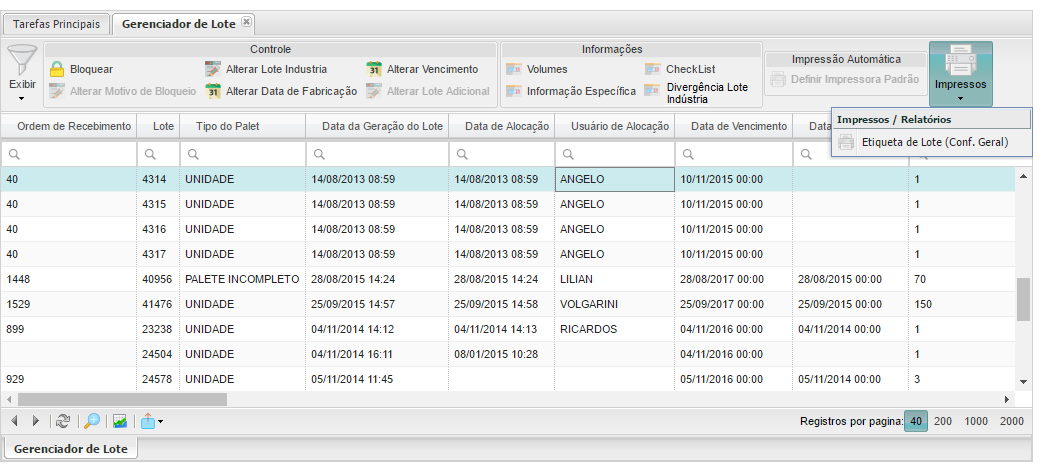The width and height of the screenshot is (1043, 472).
Task: Click the Lote filter search field
Action: pyautogui.click(x=158, y=154)
